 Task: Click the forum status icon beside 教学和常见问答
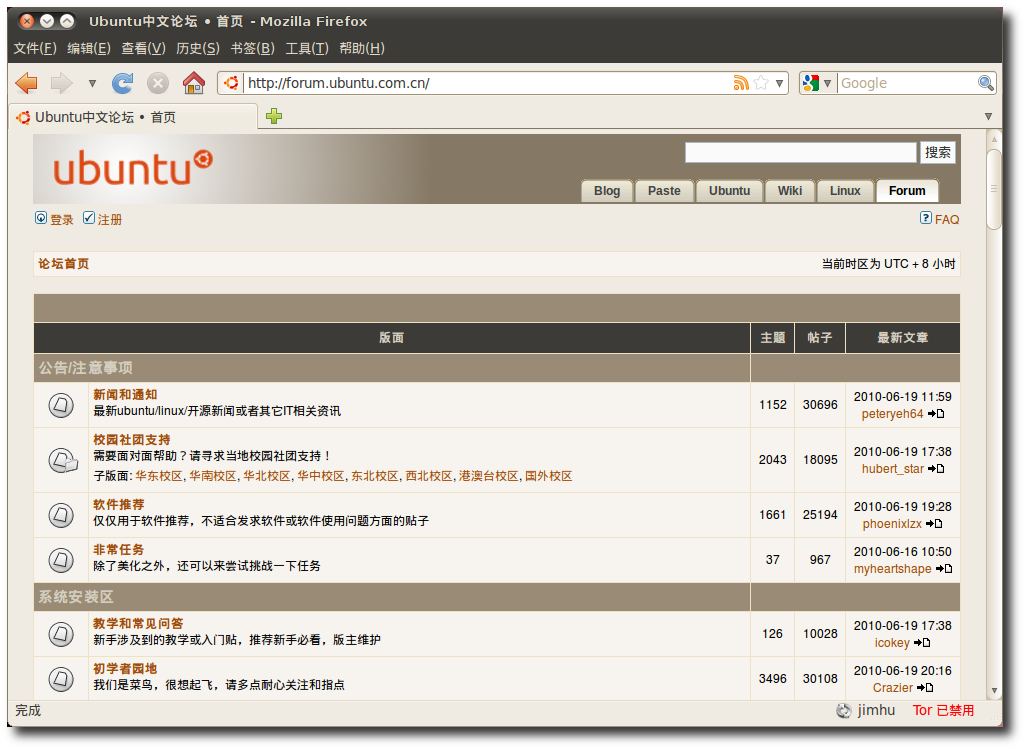[61, 634]
